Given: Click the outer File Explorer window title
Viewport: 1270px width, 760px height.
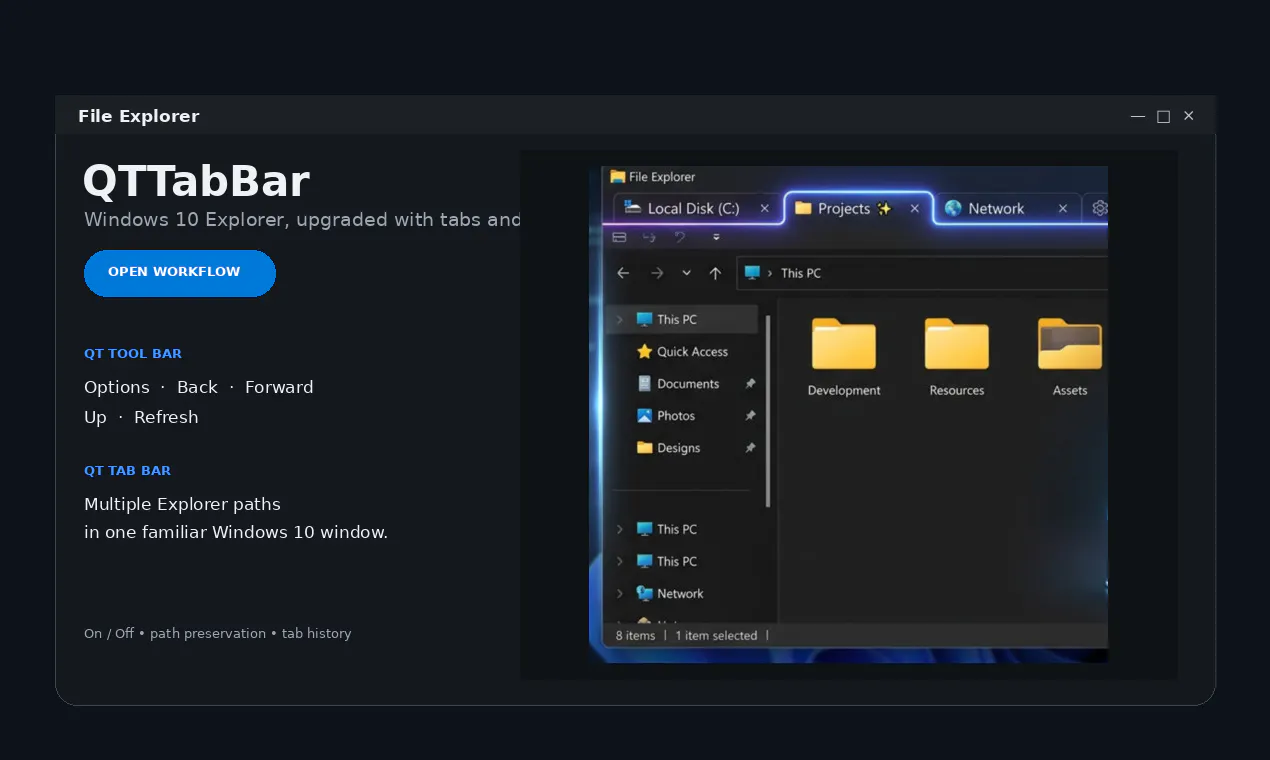Looking at the screenshot, I should pyautogui.click(x=139, y=116).
